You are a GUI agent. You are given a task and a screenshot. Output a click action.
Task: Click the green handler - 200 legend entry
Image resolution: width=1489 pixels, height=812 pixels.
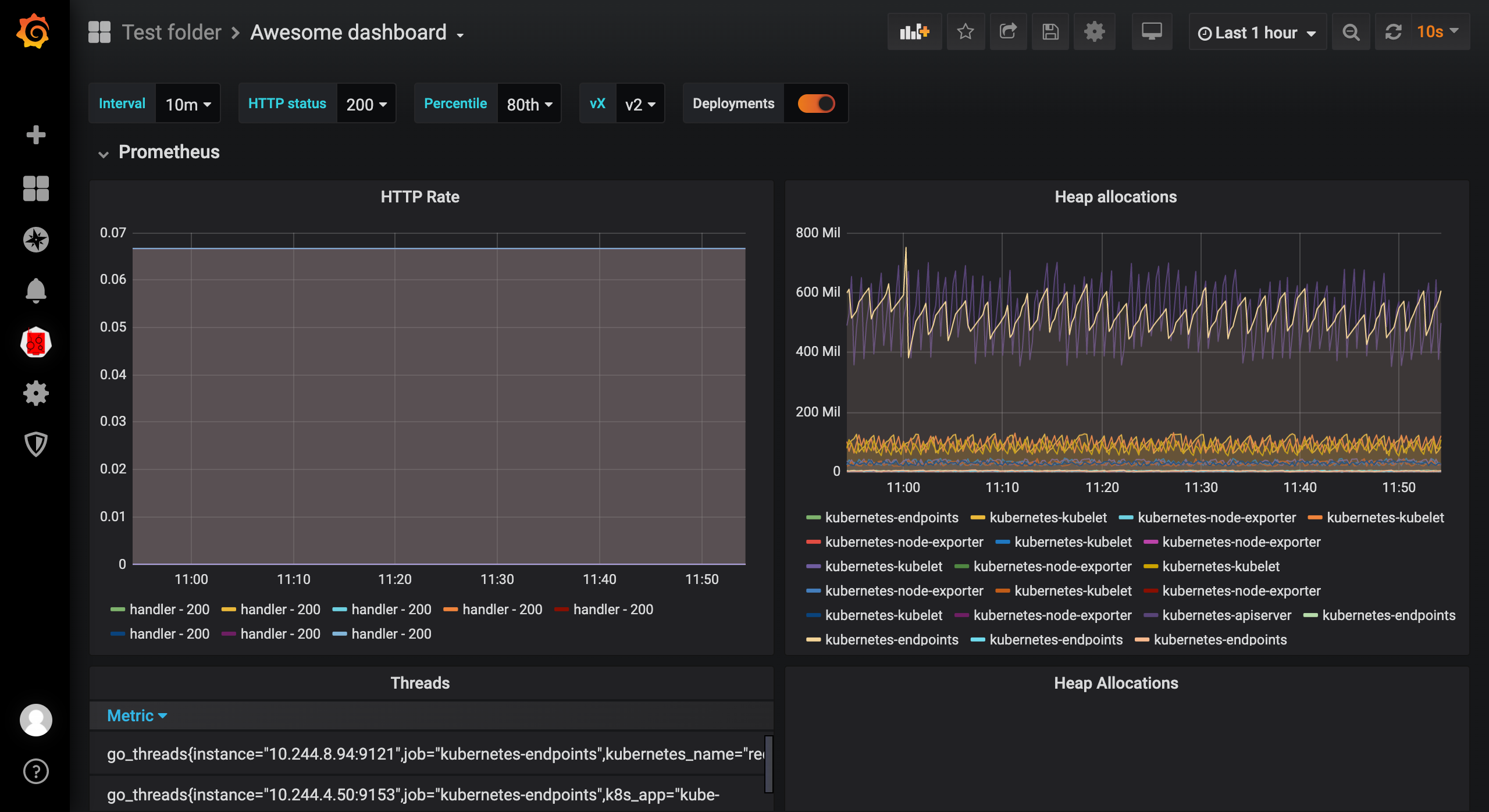pyautogui.click(x=160, y=609)
